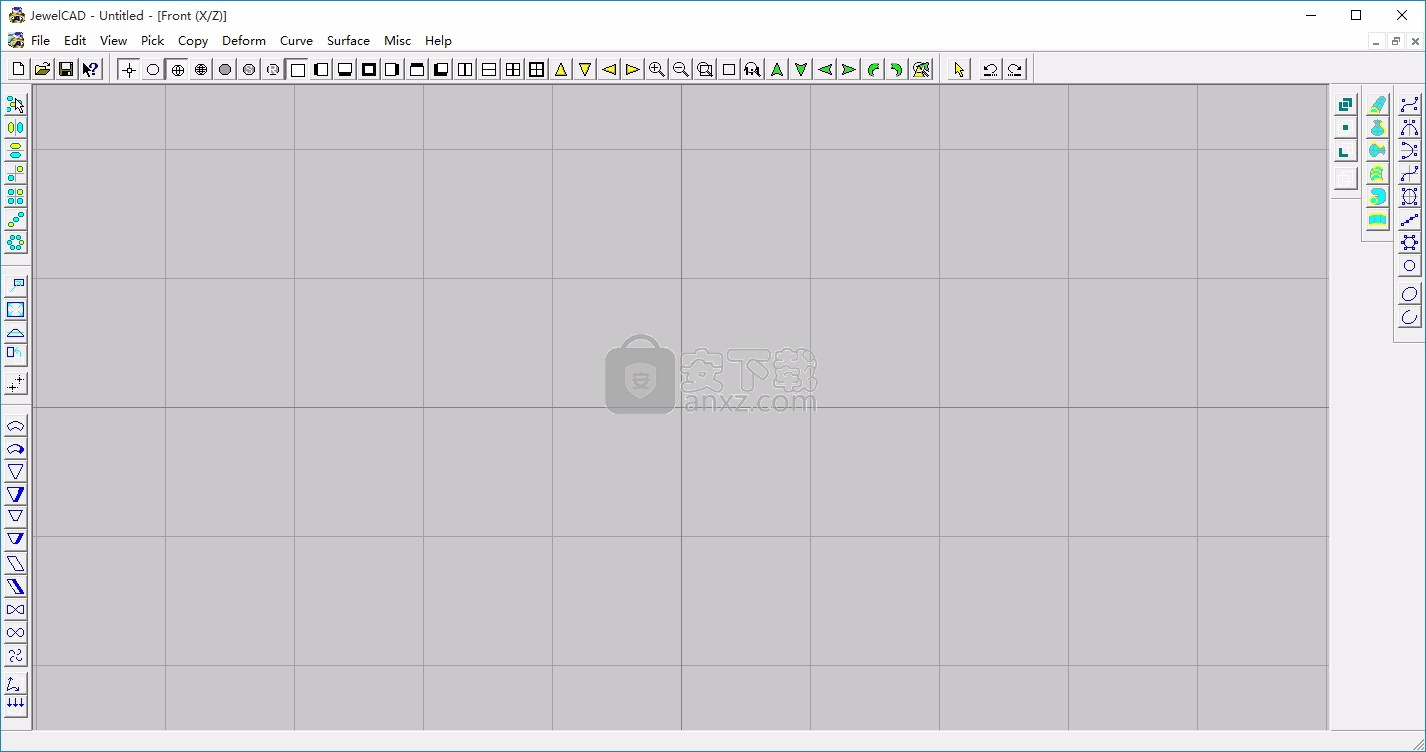Select the small circle curve tool, right toolbar
Viewport: 1426px width, 752px height.
click(x=1409, y=265)
